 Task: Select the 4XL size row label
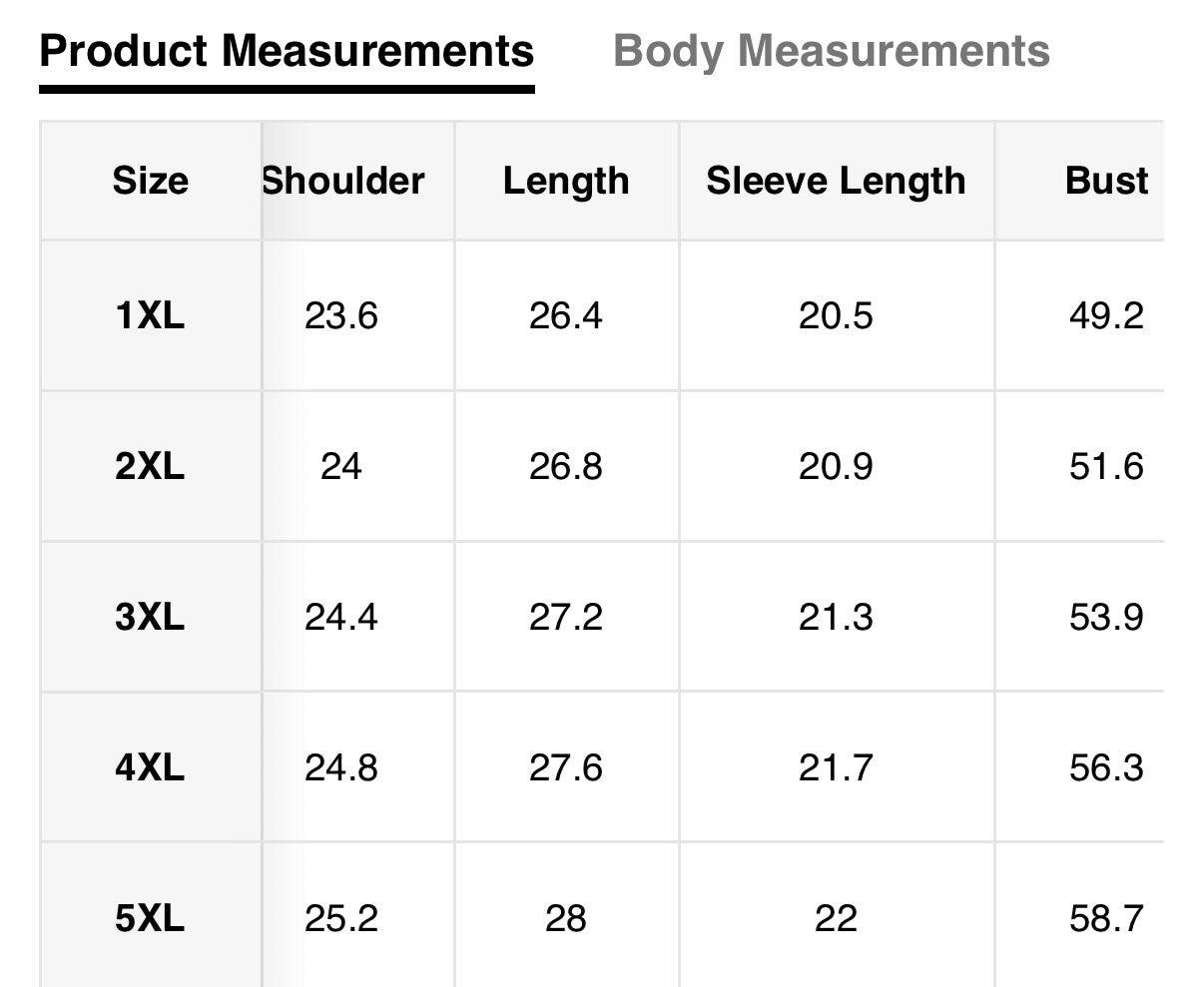[150, 767]
